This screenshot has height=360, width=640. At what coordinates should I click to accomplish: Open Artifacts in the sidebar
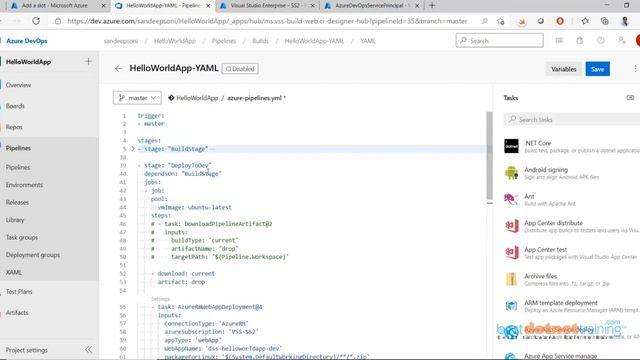click(x=17, y=312)
